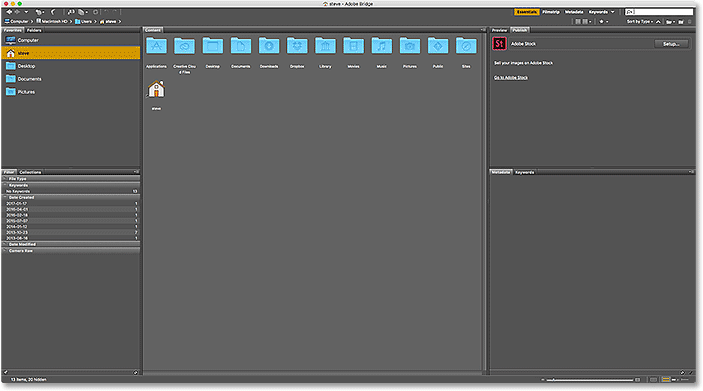703x391 pixels.
Task: Open the Filter panel flyout menu
Action: tap(136, 172)
